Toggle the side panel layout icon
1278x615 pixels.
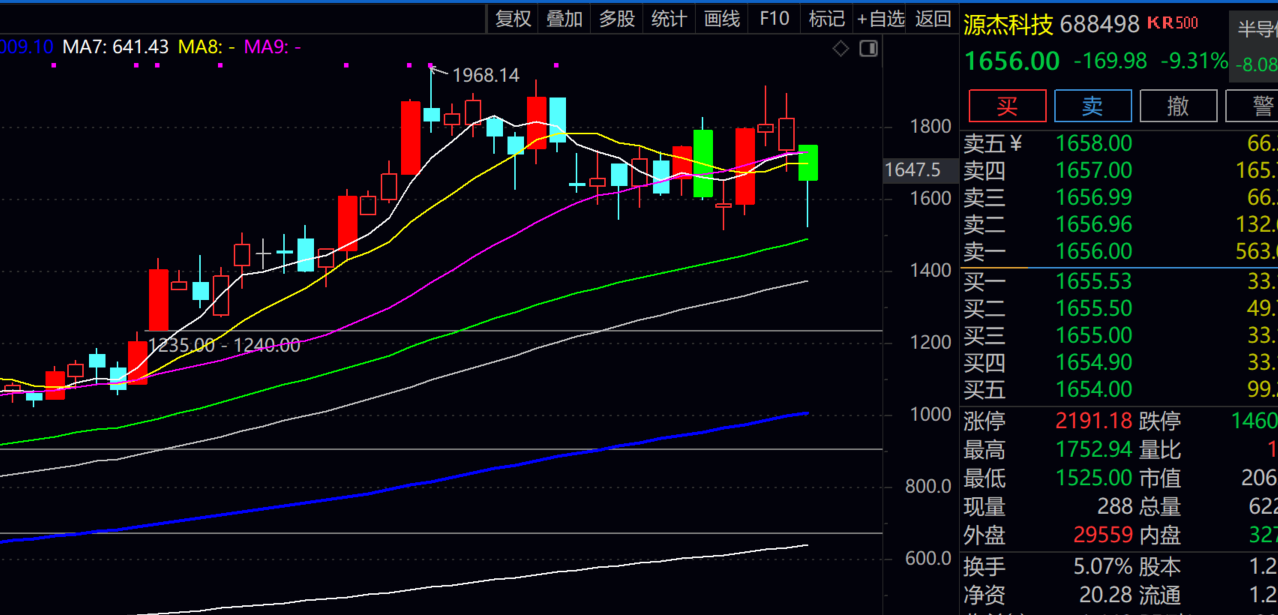coord(868,48)
